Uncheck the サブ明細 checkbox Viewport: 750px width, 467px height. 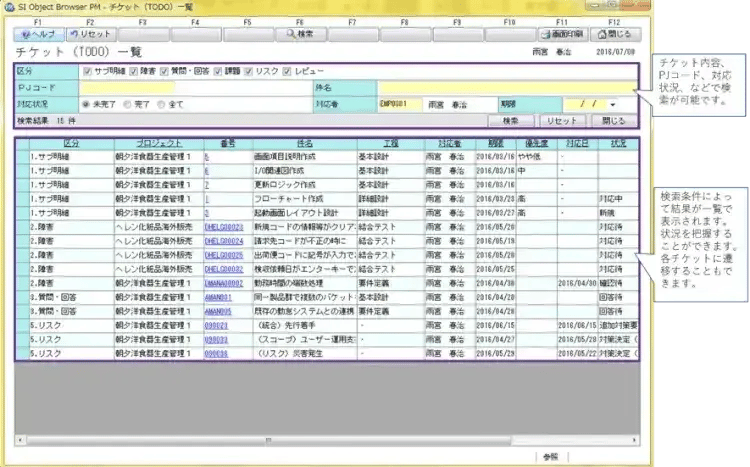87,71
